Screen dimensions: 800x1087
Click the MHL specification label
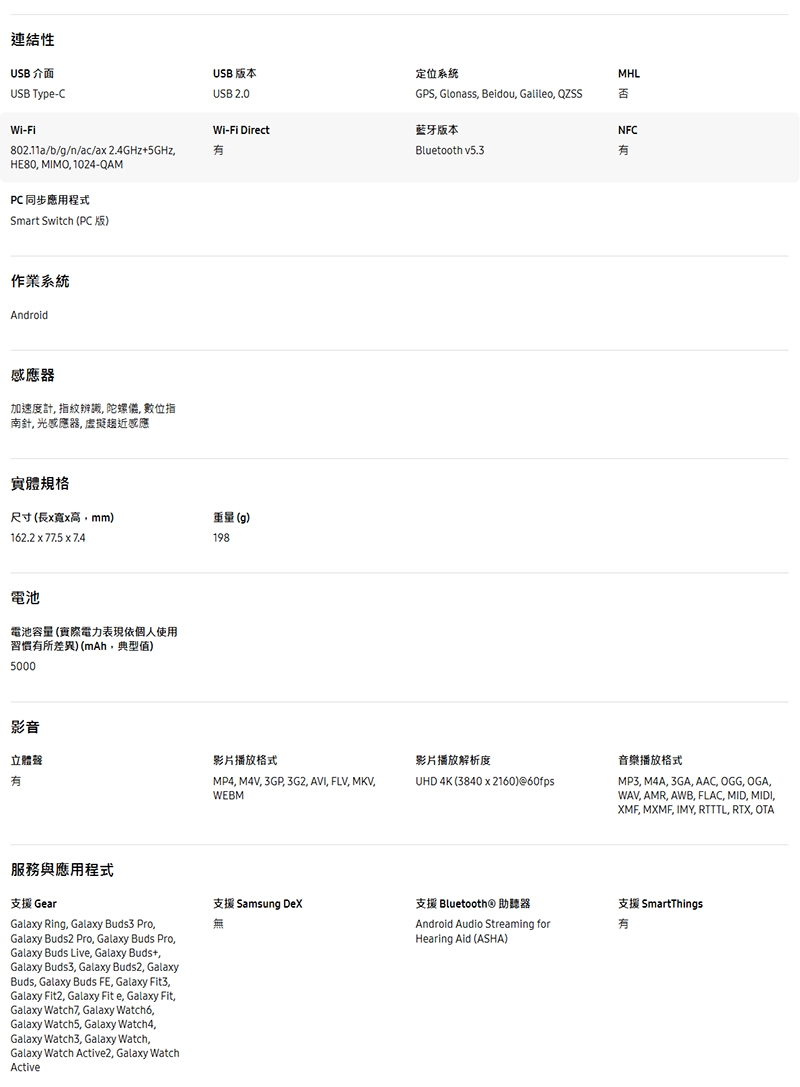tap(628, 74)
